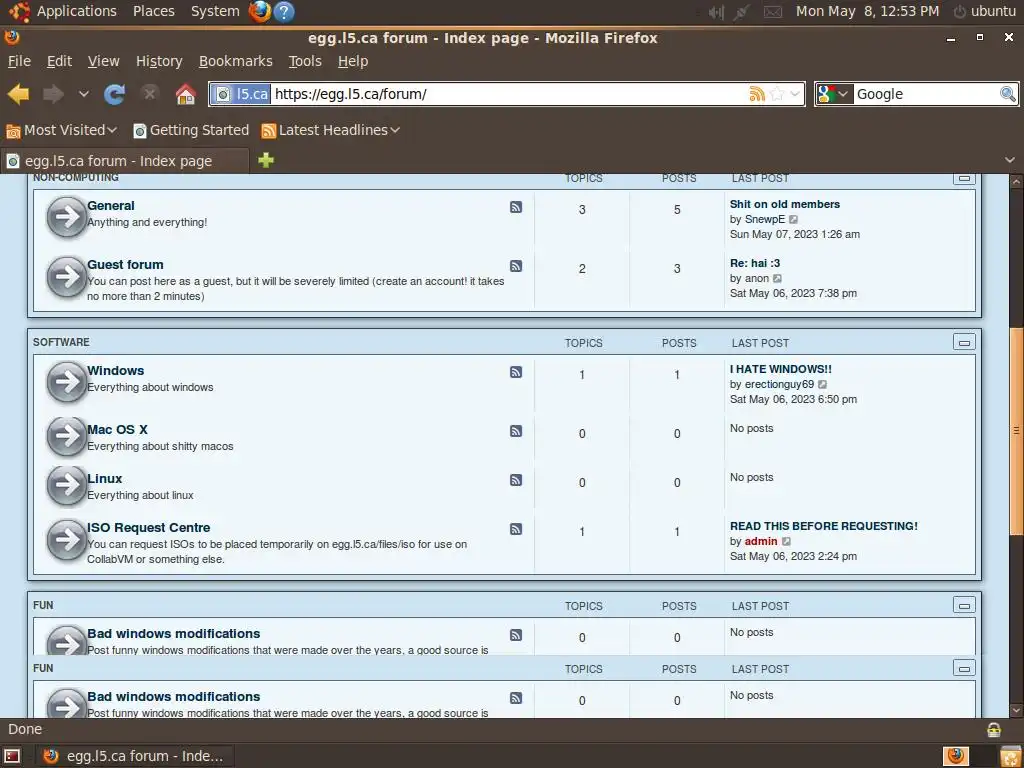
Task: Open the back/forward history dropdown arrow
Action: (x=84, y=94)
